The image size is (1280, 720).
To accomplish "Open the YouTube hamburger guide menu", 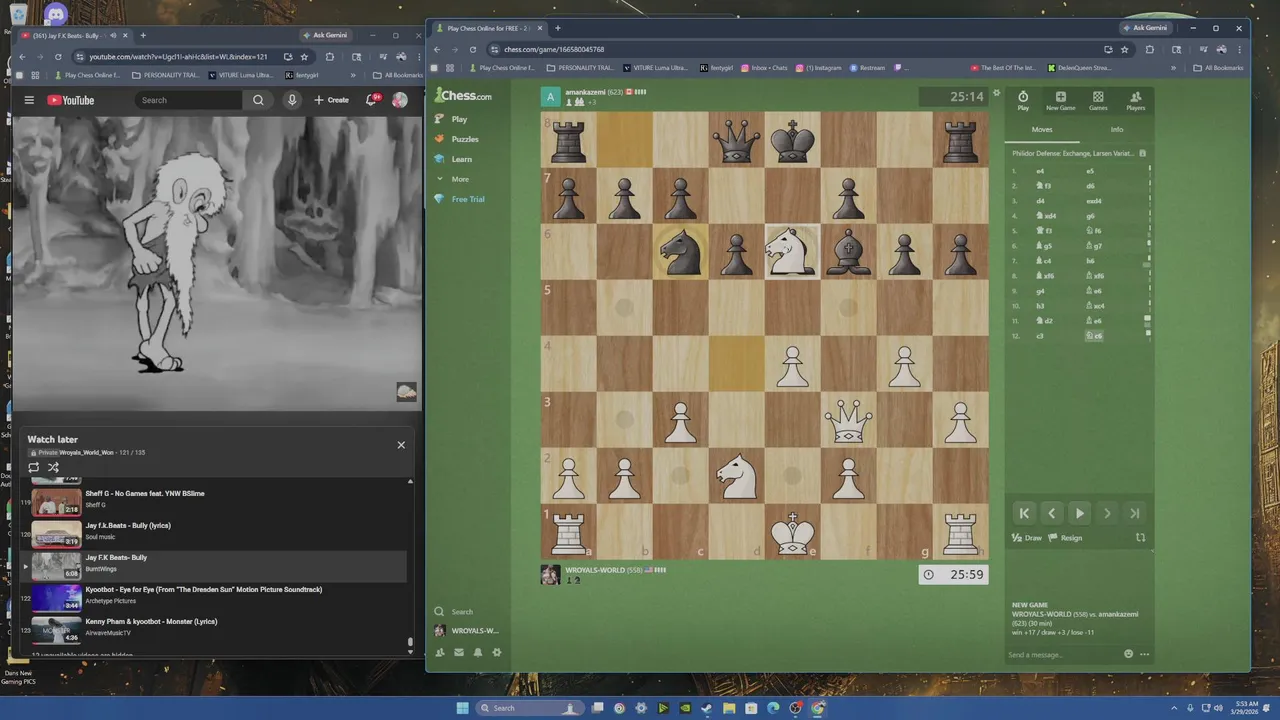I will (x=29, y=100).
